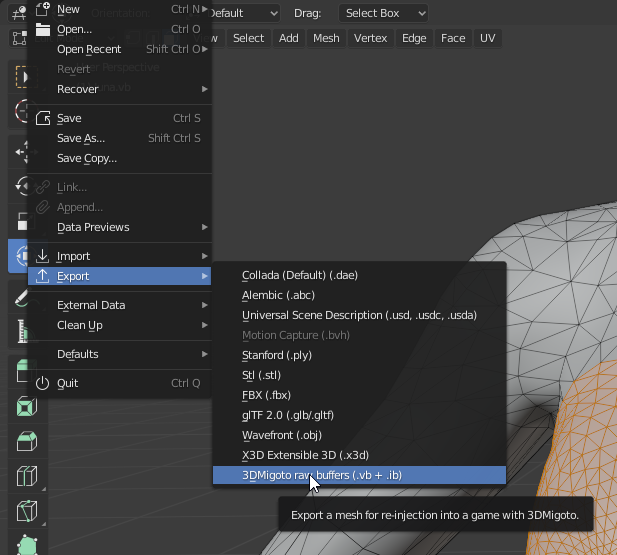
Task: Open the Export submenu entry
Action: click(x=119, y=276)
